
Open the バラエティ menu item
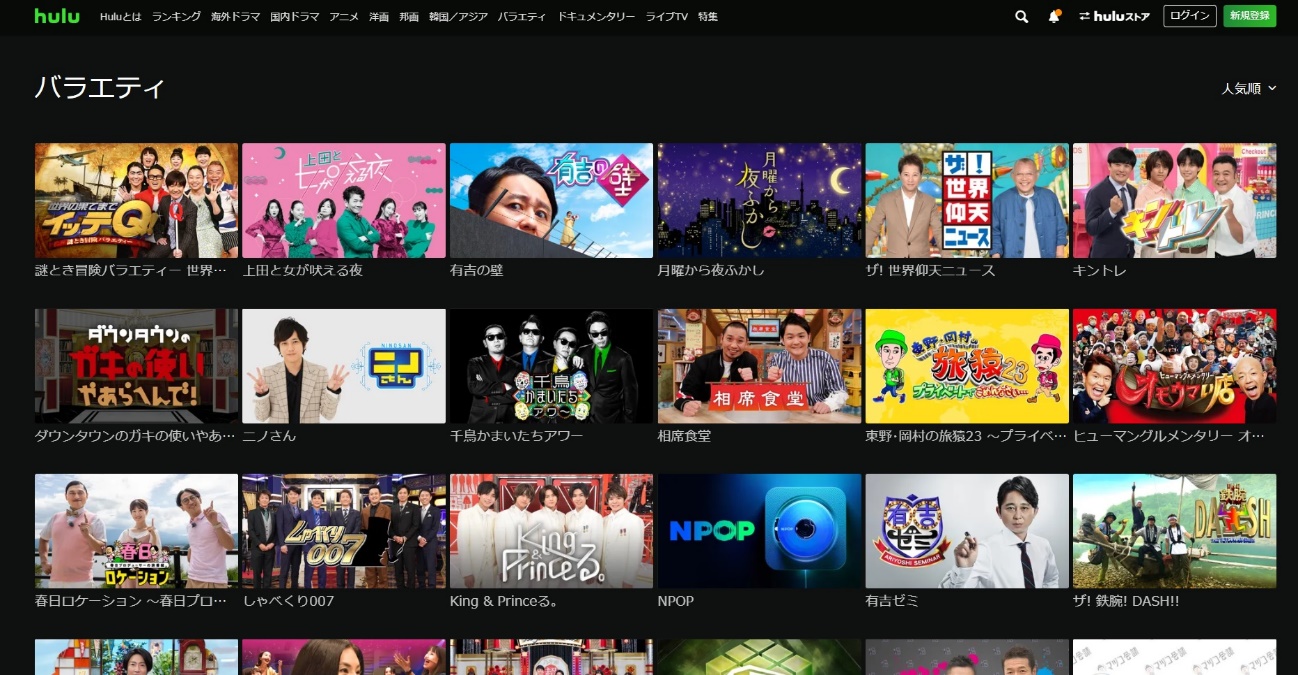coord(522,17)
